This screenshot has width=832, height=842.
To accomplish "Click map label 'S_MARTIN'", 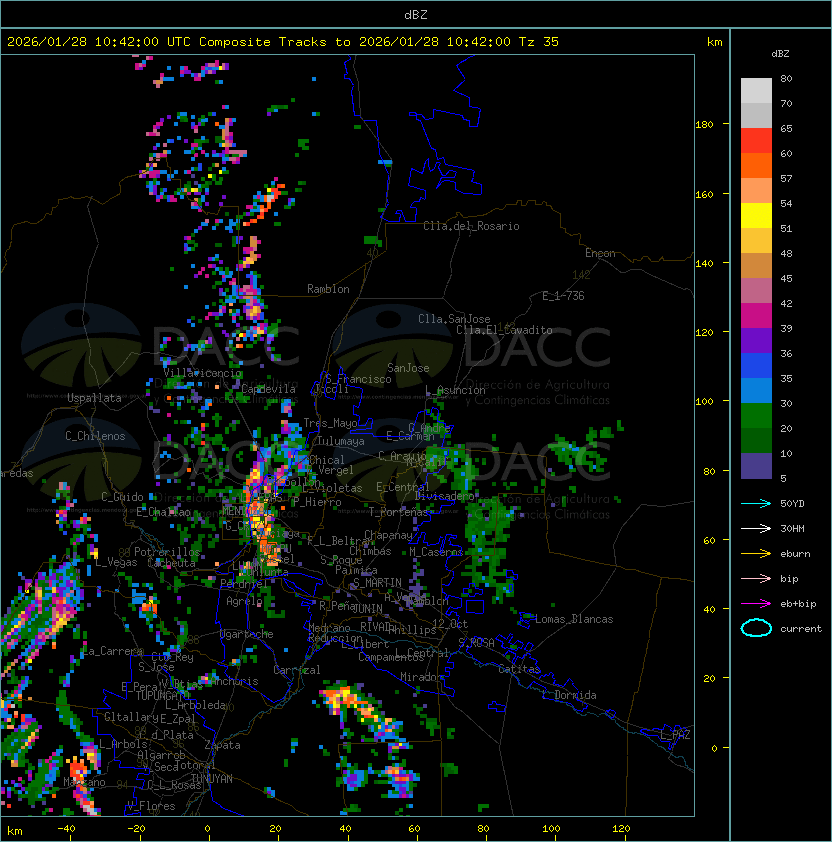I will [377, 583].
